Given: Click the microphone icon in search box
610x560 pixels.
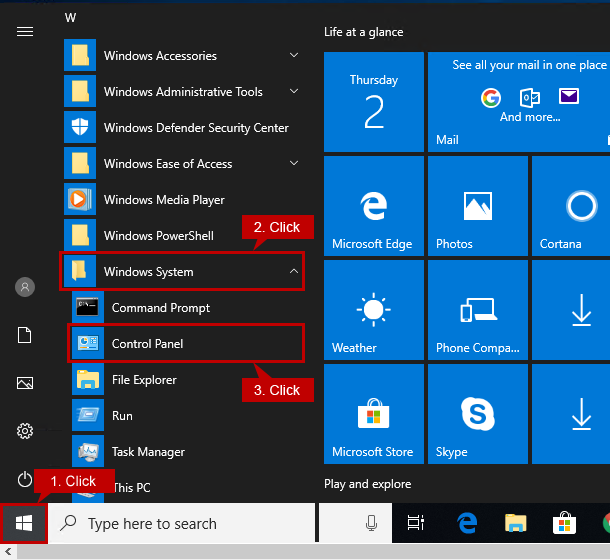Looking at the screenshot, I should tap(371, 523).
